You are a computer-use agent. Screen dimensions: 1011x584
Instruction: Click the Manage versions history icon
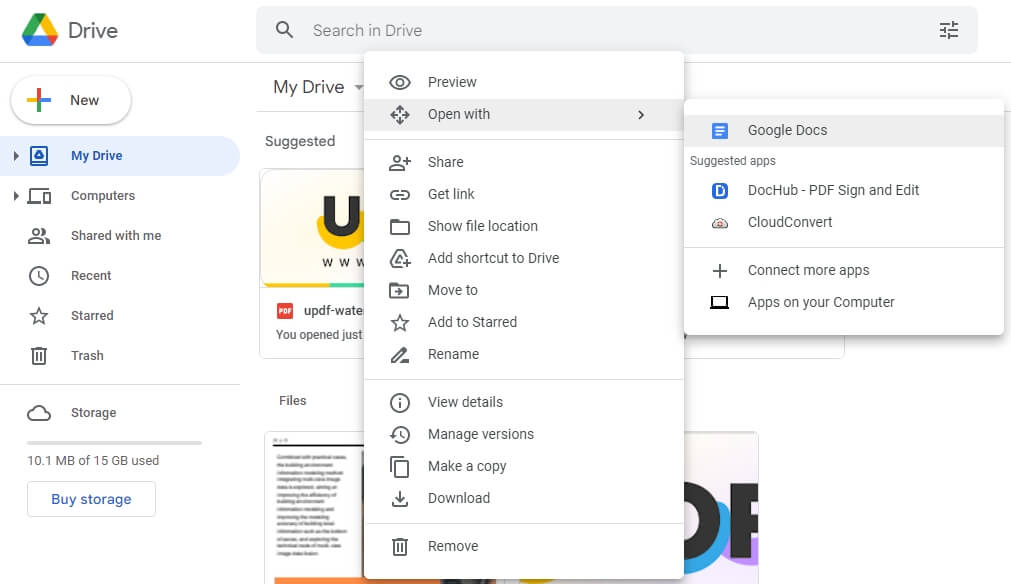pos(400,434)
